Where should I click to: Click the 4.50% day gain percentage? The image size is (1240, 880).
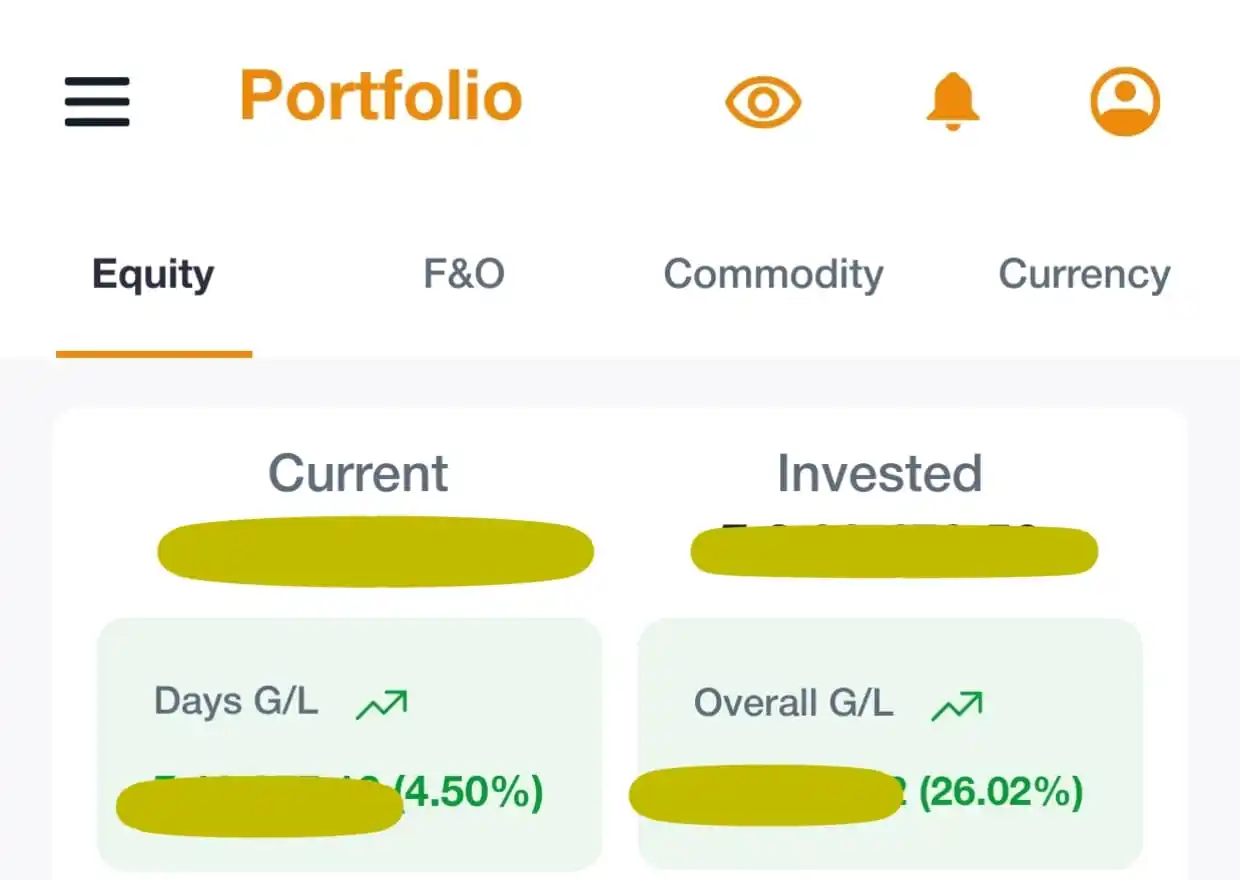(x=470, y=793)
